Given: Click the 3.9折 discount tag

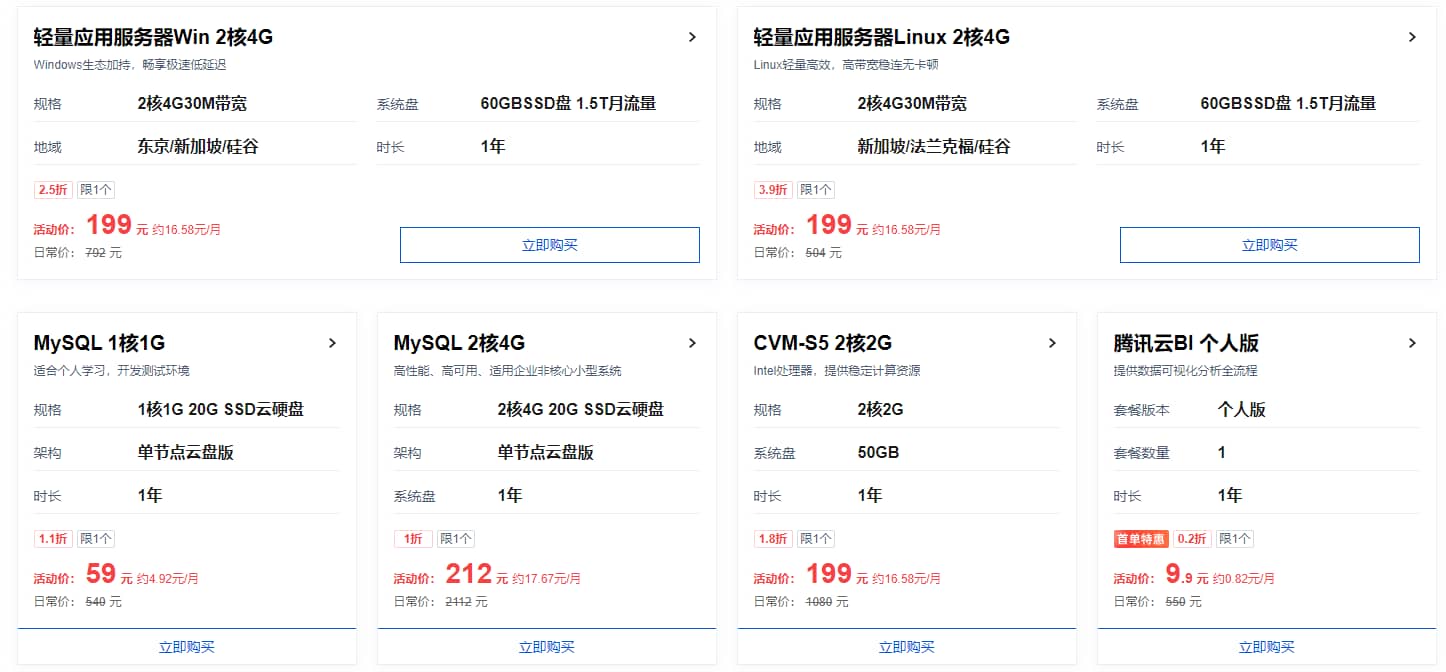Looking at the screenshot, I should [x=773, y=190].
